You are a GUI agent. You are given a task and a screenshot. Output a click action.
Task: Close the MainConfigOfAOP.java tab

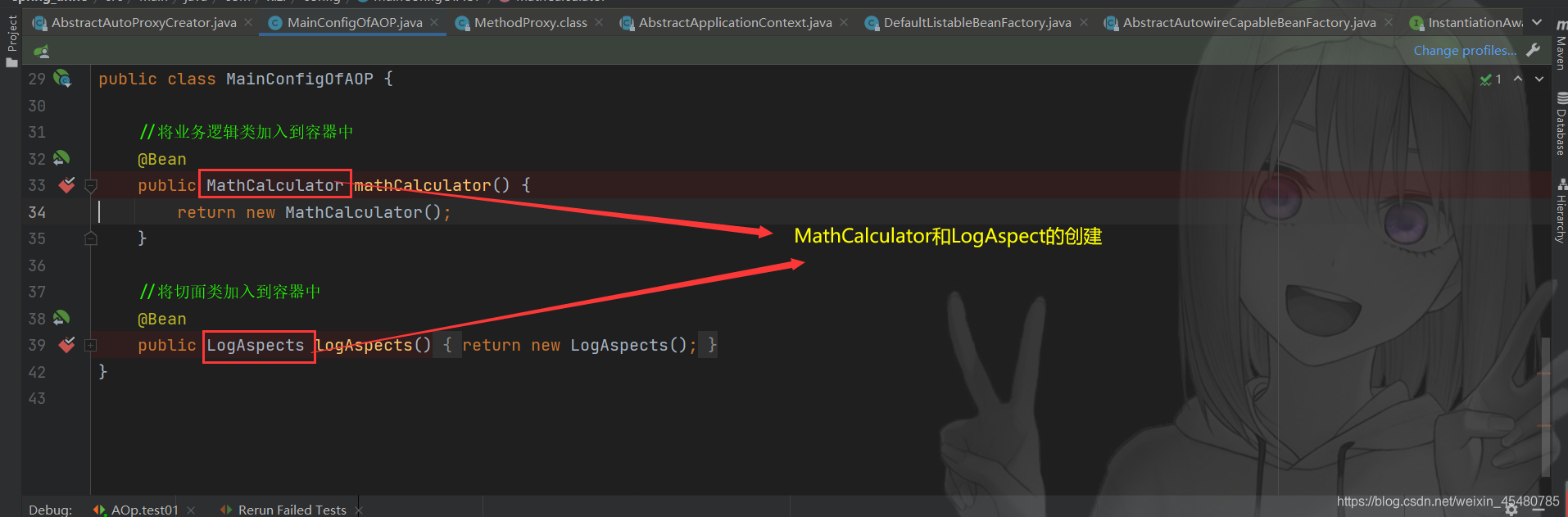pos(434,22)
